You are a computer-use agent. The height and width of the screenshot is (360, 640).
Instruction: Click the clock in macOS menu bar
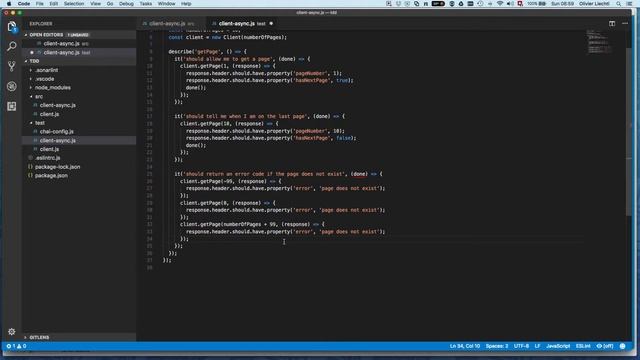coord(562,4)
